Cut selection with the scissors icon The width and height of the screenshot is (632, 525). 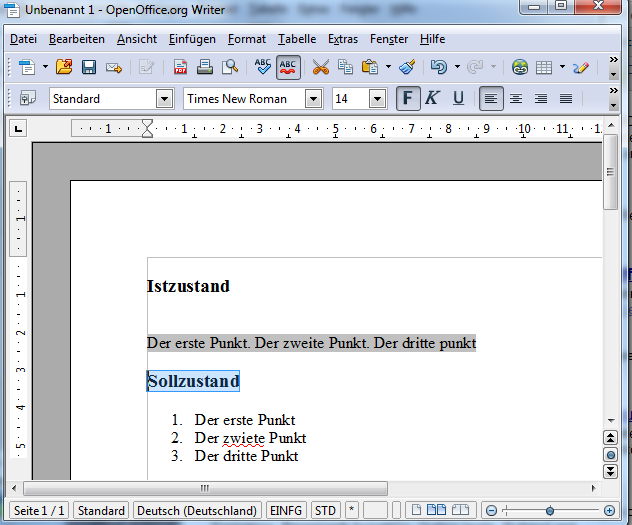pos(320,68)
